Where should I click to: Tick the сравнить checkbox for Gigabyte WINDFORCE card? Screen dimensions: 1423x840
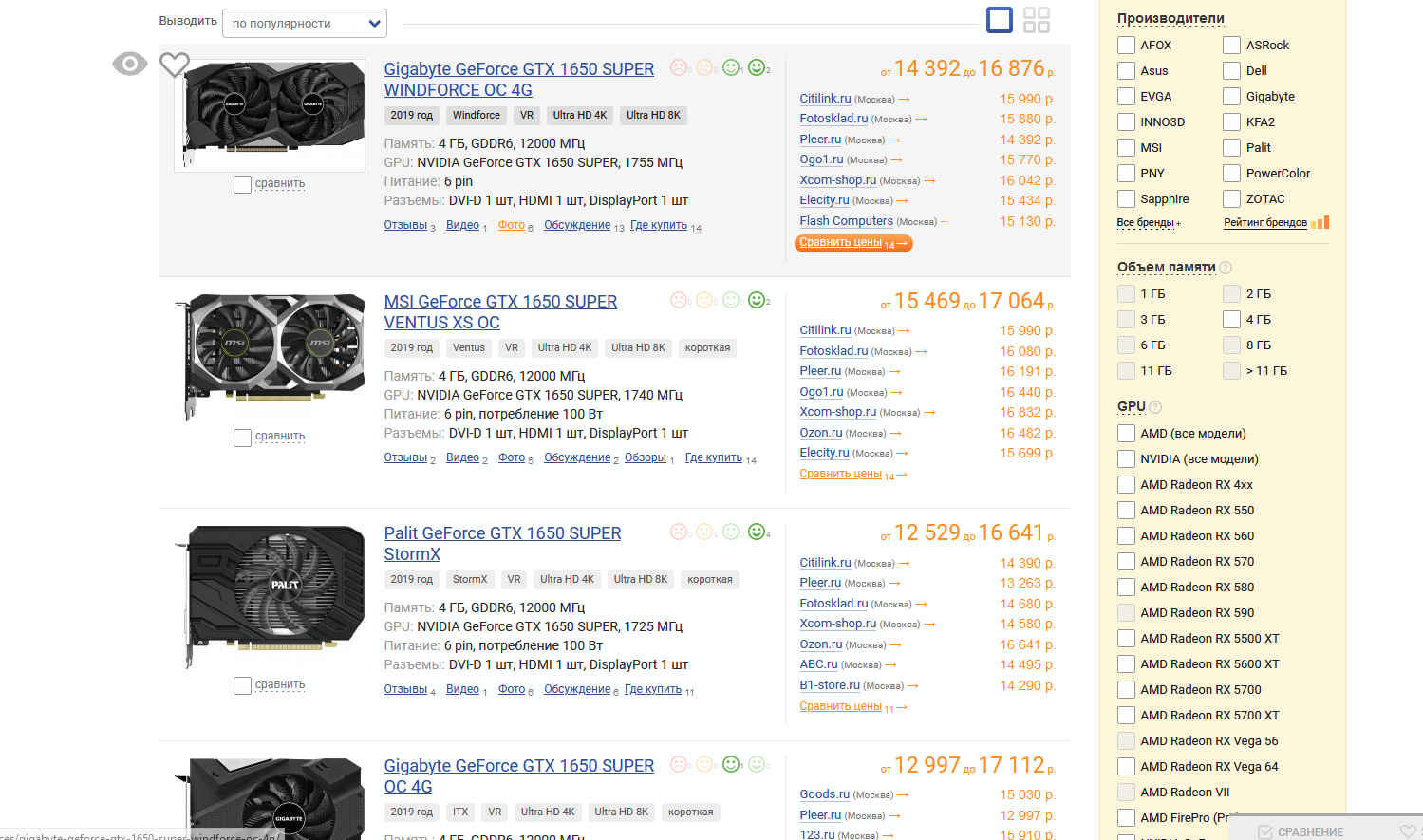pos(242,184)
